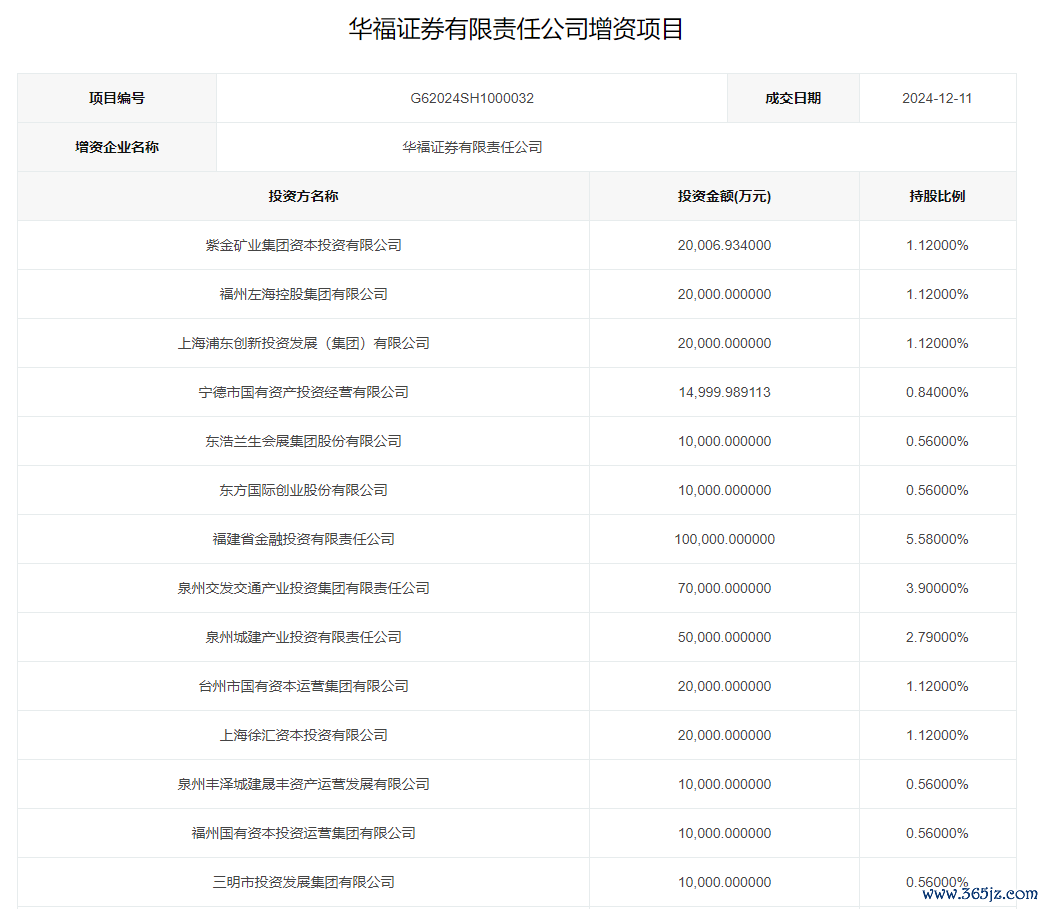Screen dimensions: 1045x909
Task: Select investor 东方国际创业股份有限公司
Action: tap(303, 490)
